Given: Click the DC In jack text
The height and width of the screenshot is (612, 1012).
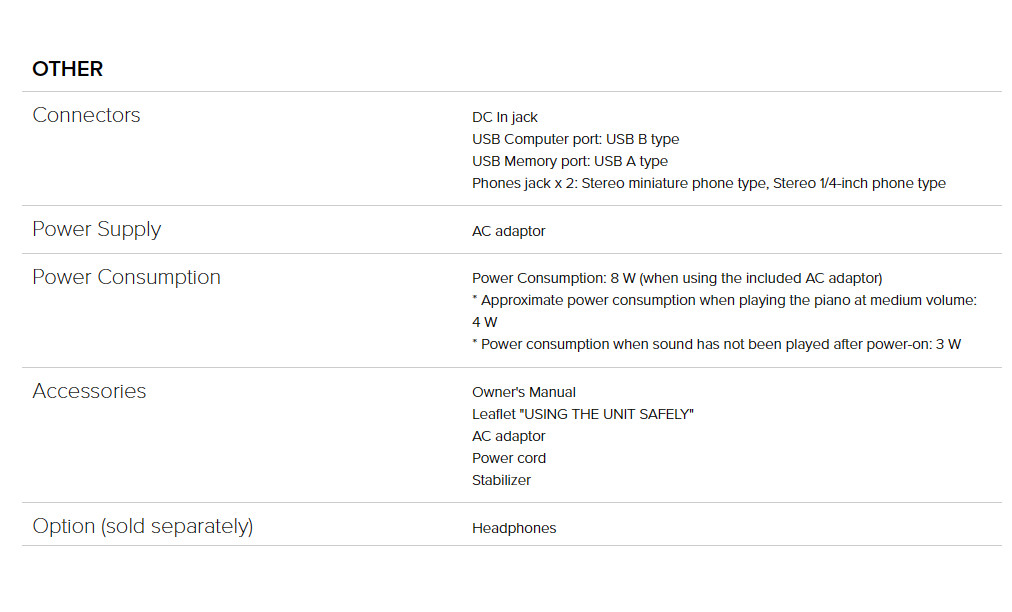Looking at the screenshot, I should click(x=505, y=117).
